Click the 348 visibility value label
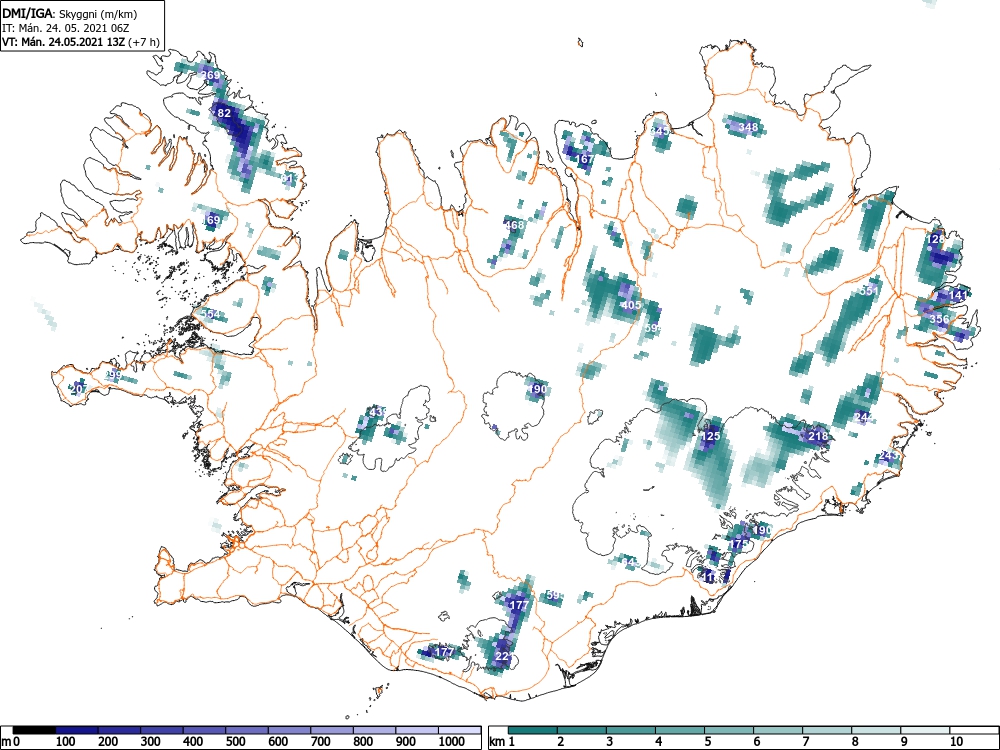This screenshot has width=1000, height=750. click(748, 128)
